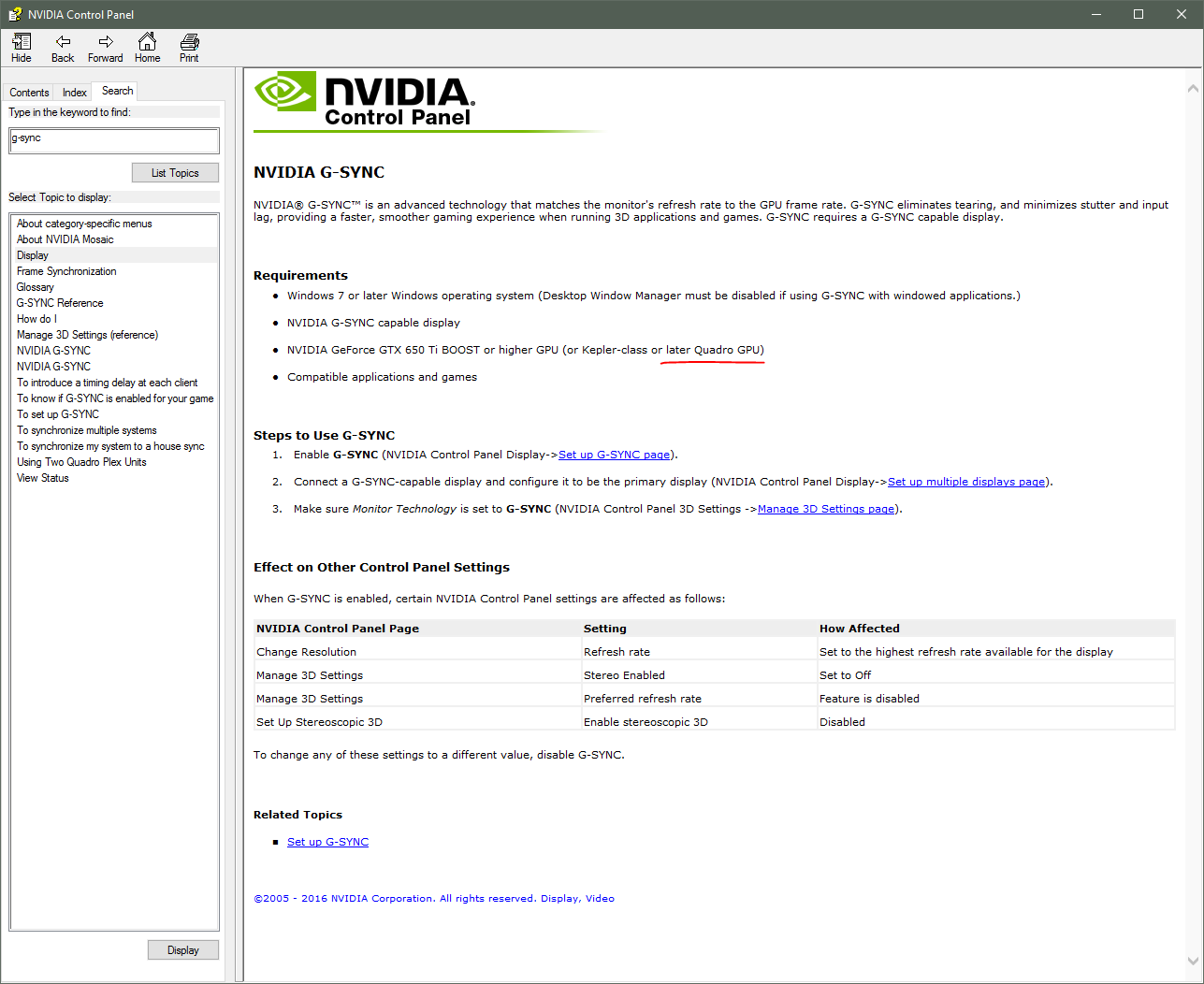Select 'To synchronize multiple systems' topic
The height and width of the screenshot is (984, 1204).
coord(87,430)
